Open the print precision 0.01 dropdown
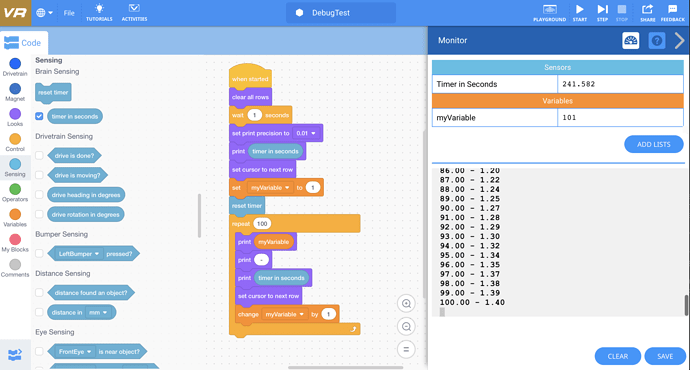 point(306,133)
